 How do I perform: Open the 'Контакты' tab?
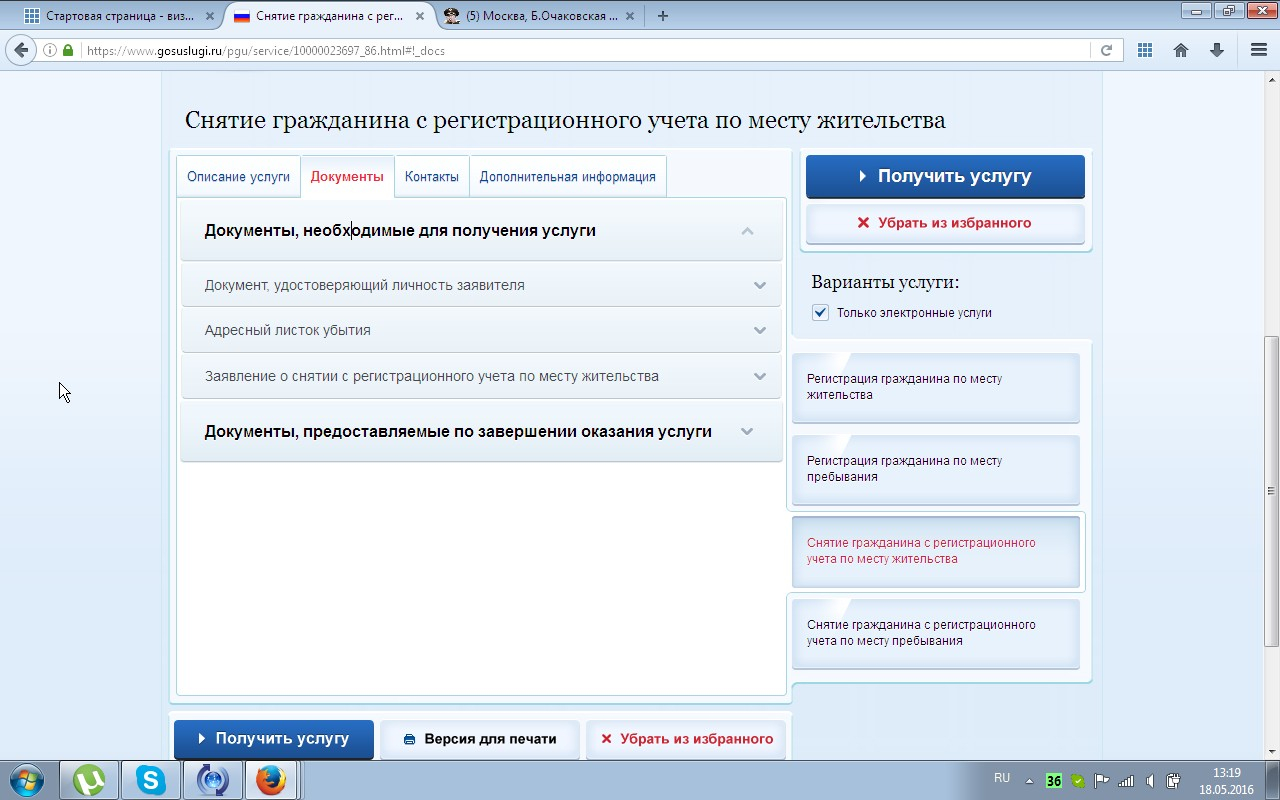click(431, 177)
